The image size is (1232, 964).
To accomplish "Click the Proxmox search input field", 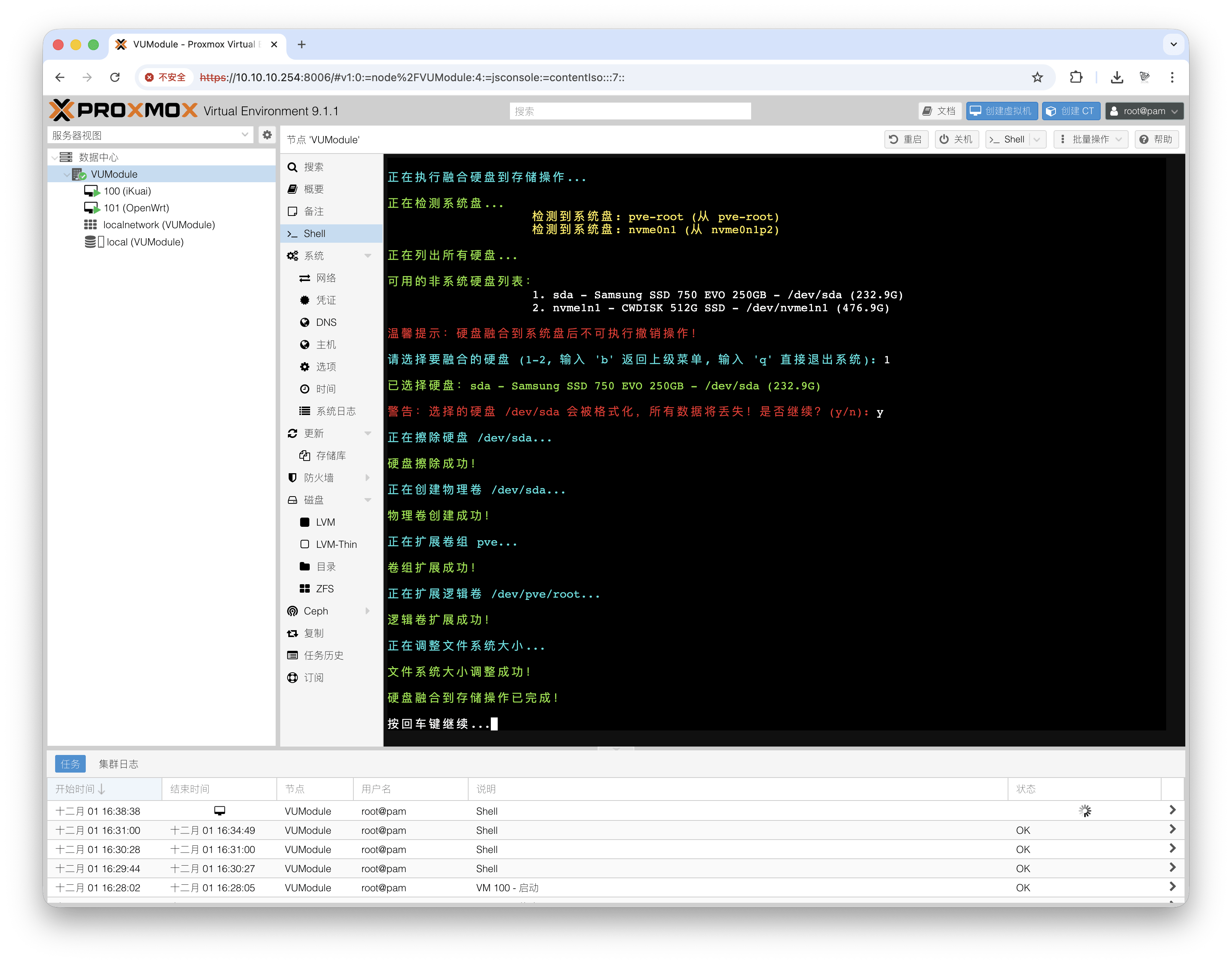I will point(630,111).
